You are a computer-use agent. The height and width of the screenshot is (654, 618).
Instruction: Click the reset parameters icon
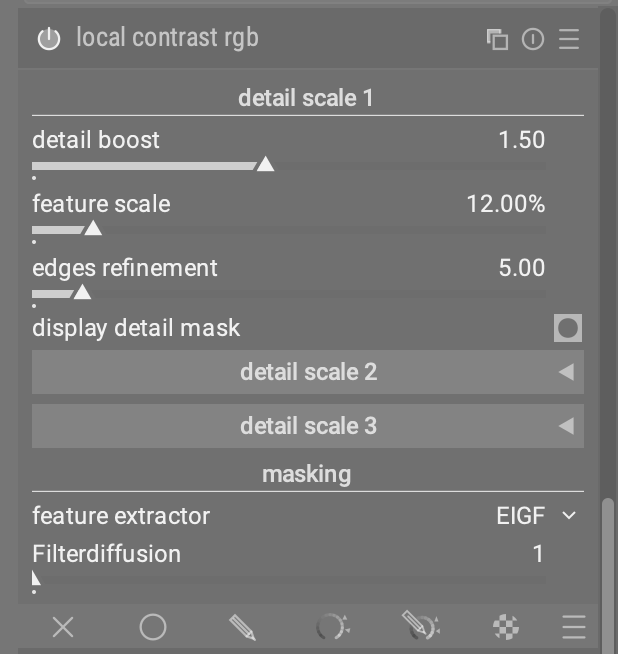(x=533, y=39)
